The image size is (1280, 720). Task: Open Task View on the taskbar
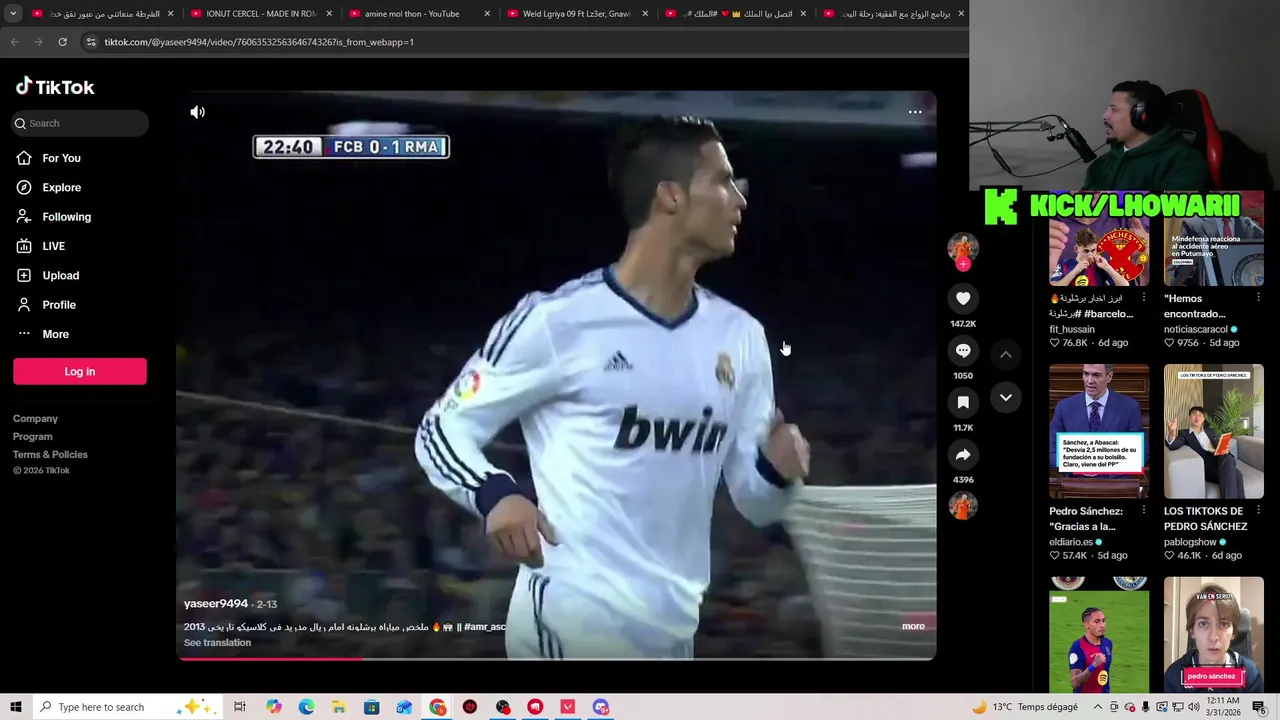pos(240,707)
